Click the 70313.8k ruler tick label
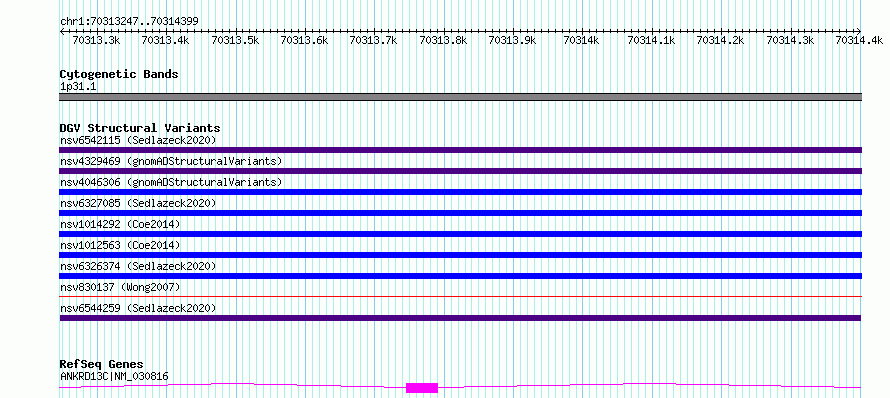Screen dimensions: 890x398 coord(444,40)
